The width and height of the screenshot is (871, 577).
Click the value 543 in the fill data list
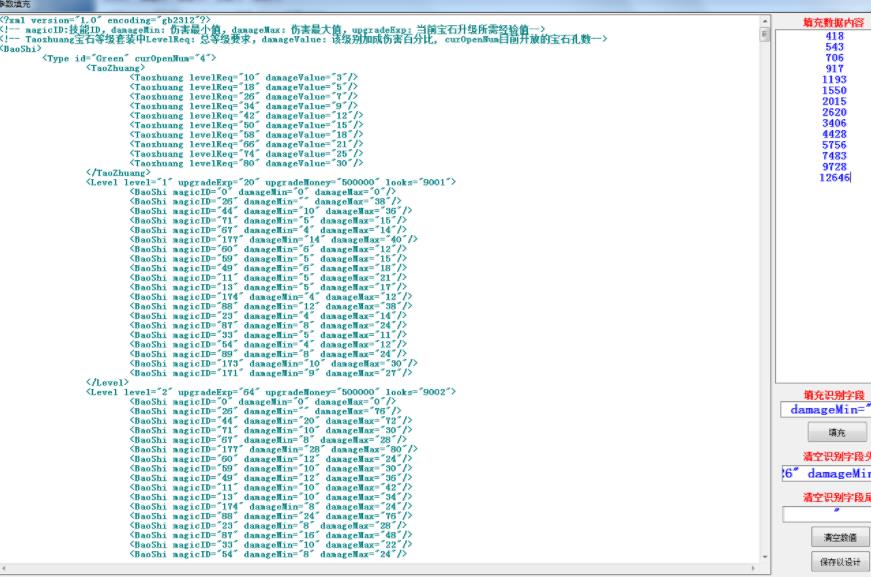click(x=834, y=47)
